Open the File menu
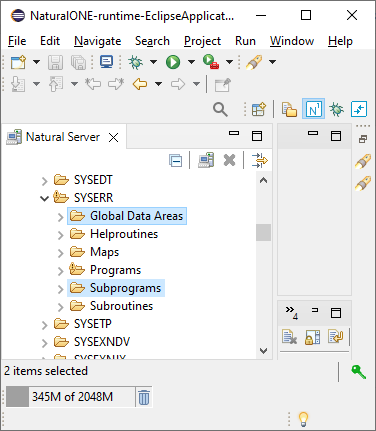Image resolution: width=376 pixels, height=431 pixels. pyautogui.click(x=17, y=41)
